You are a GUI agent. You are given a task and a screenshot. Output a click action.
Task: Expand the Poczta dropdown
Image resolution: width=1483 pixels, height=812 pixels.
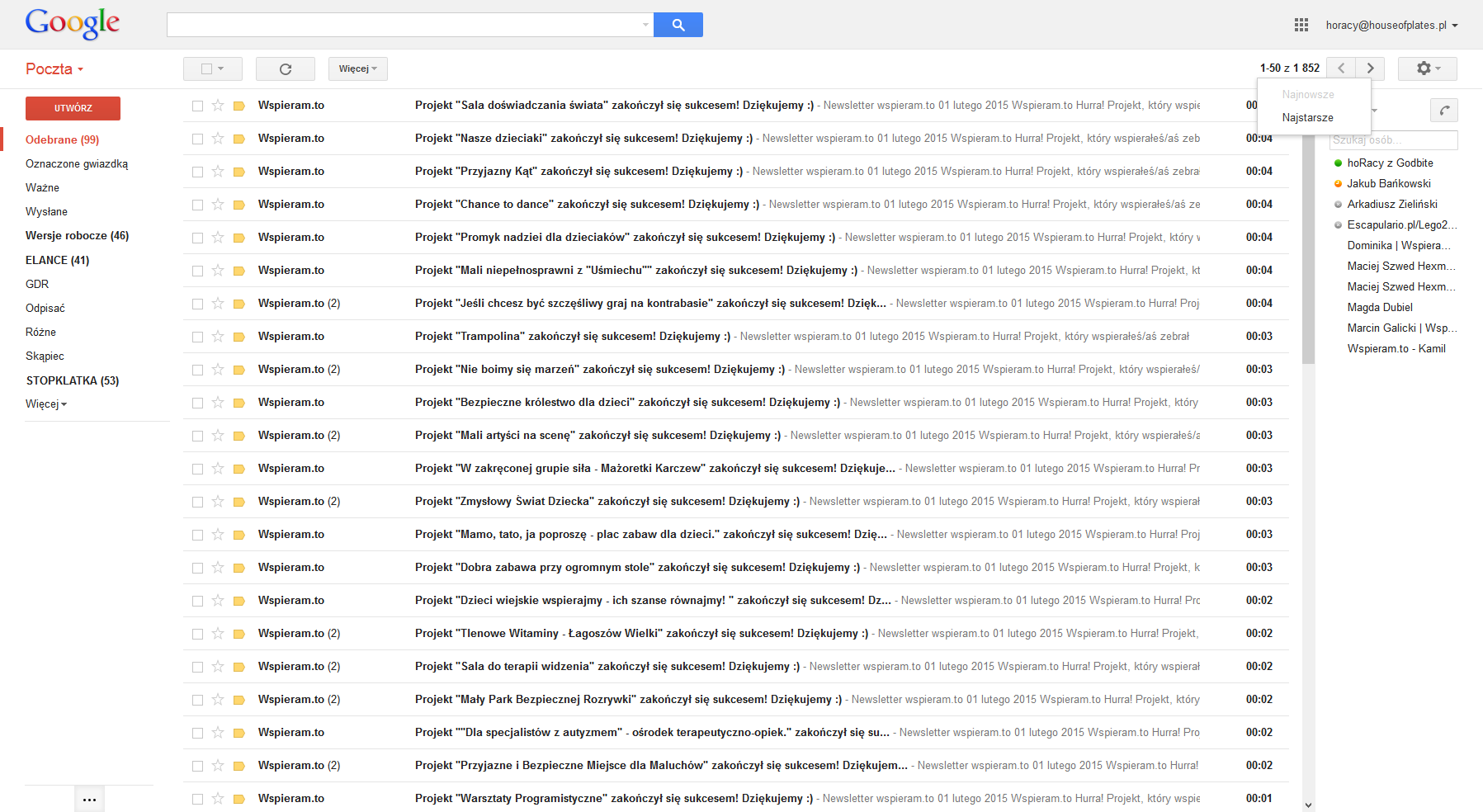54,68
